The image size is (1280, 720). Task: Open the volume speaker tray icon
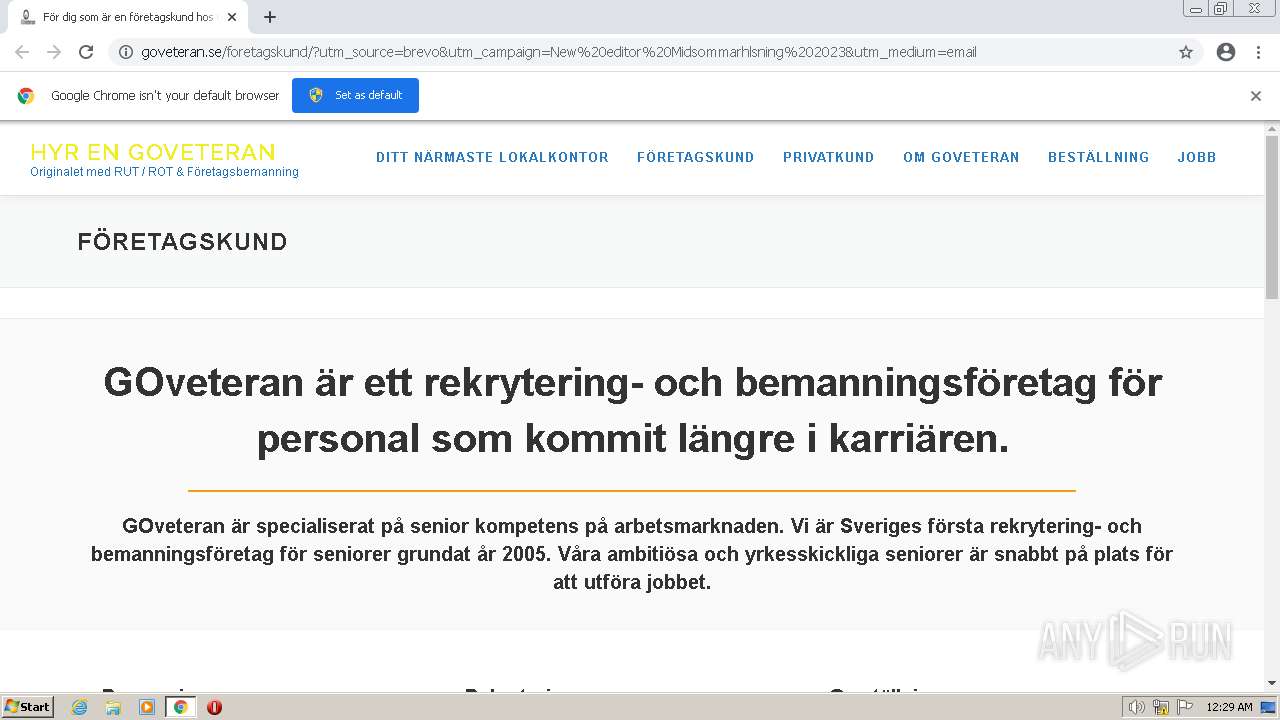pyautogui.click(x=1137, y=707)
